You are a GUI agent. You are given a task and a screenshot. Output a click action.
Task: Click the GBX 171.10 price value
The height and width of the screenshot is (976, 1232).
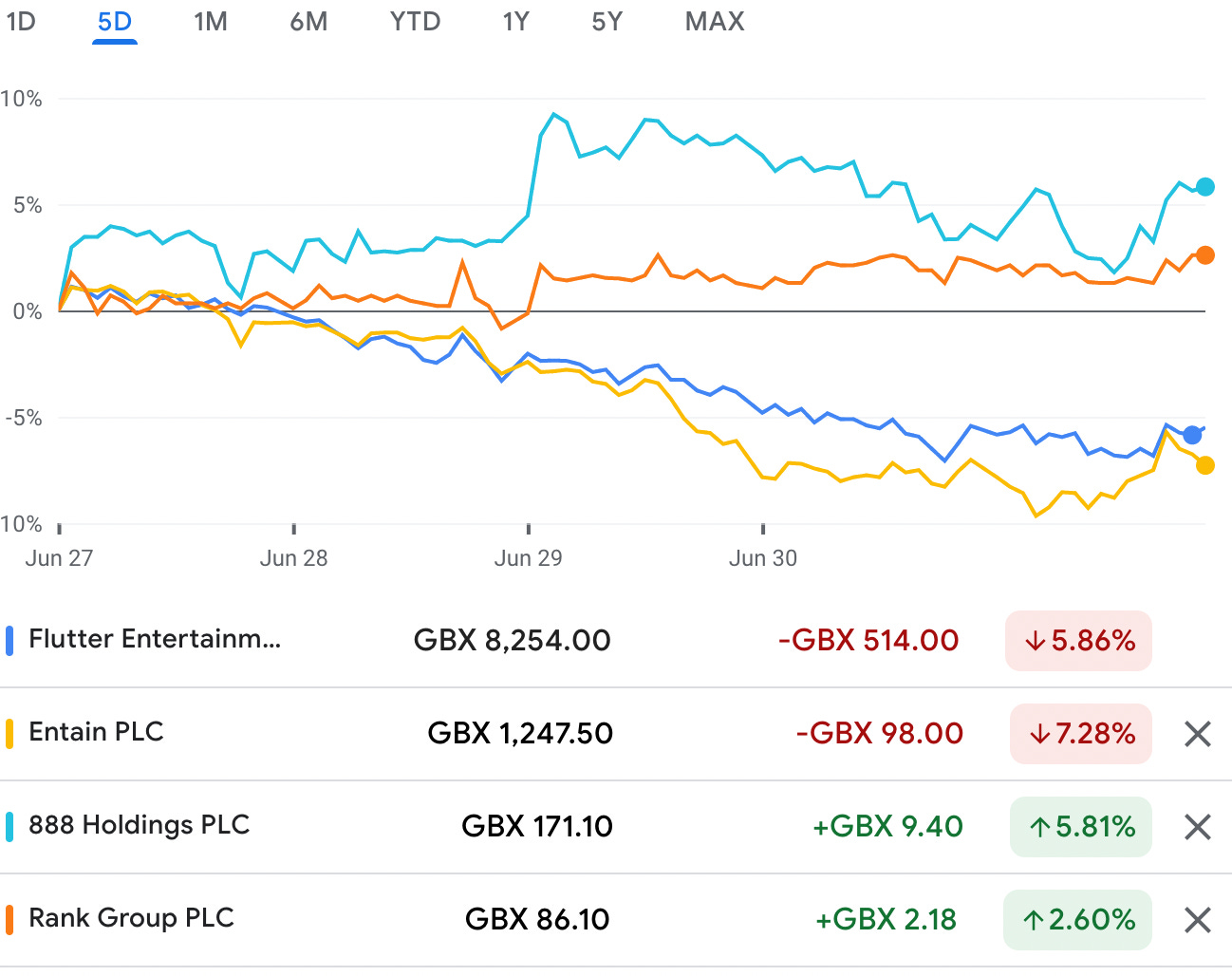(x=537, y=827)
